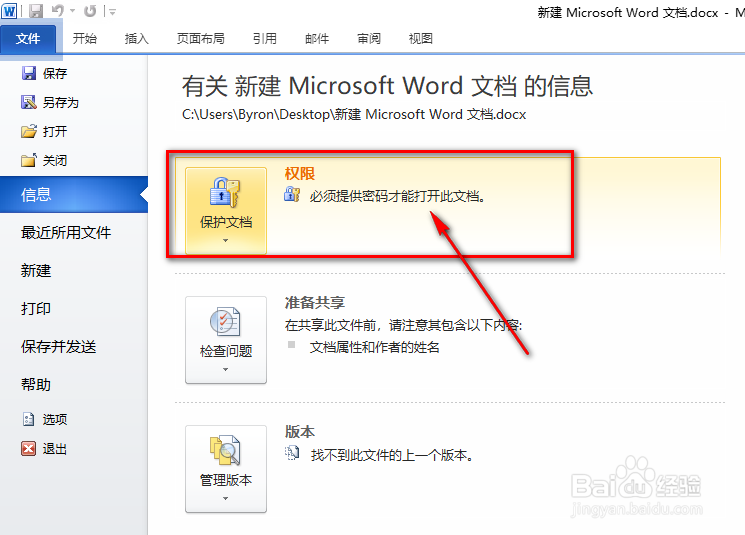Viewport: 745px width, 535px height.
Task: Switch to the 插入 ribbon tab
Action: (137, 38)
